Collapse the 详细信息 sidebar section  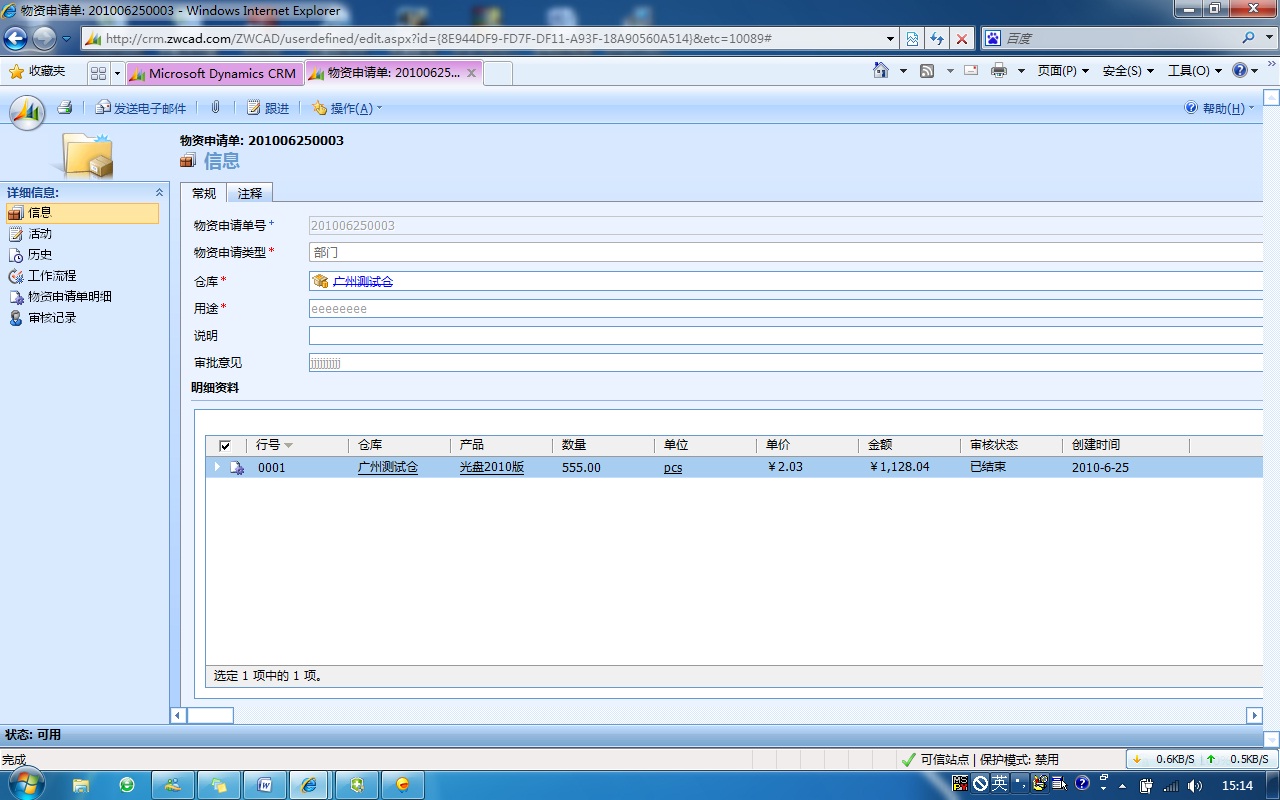[158, 192]
